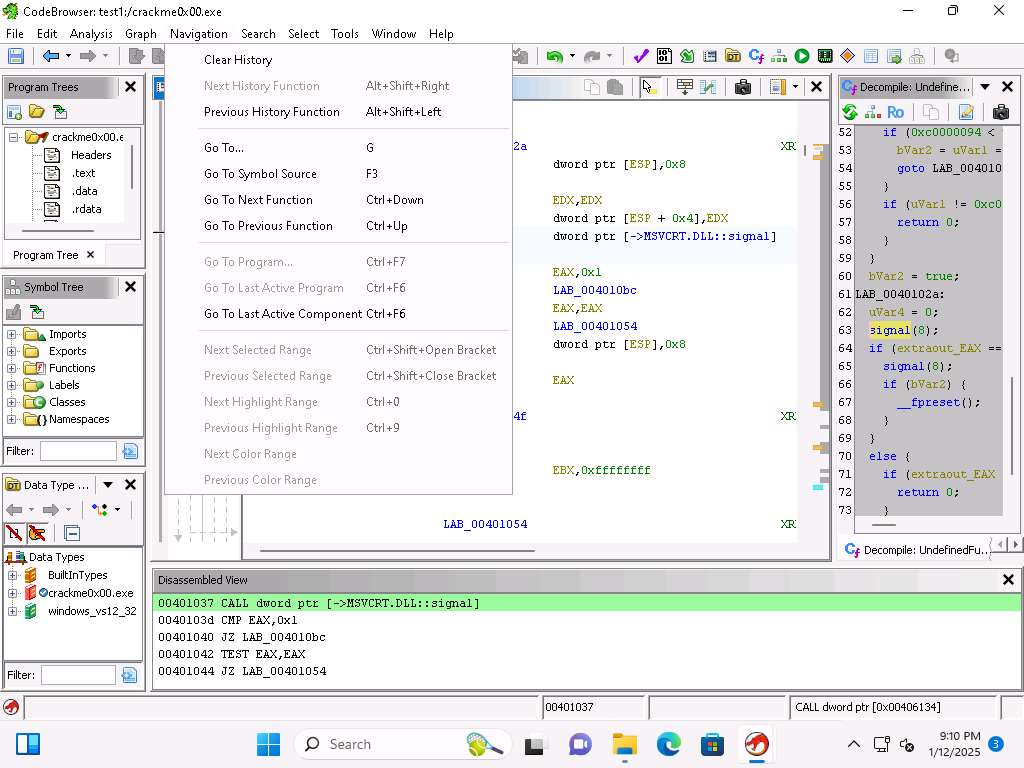This screenshot has width=1024, height=768.
Task: Collapse all in the Data Type Manager
Action: [72, 533]
